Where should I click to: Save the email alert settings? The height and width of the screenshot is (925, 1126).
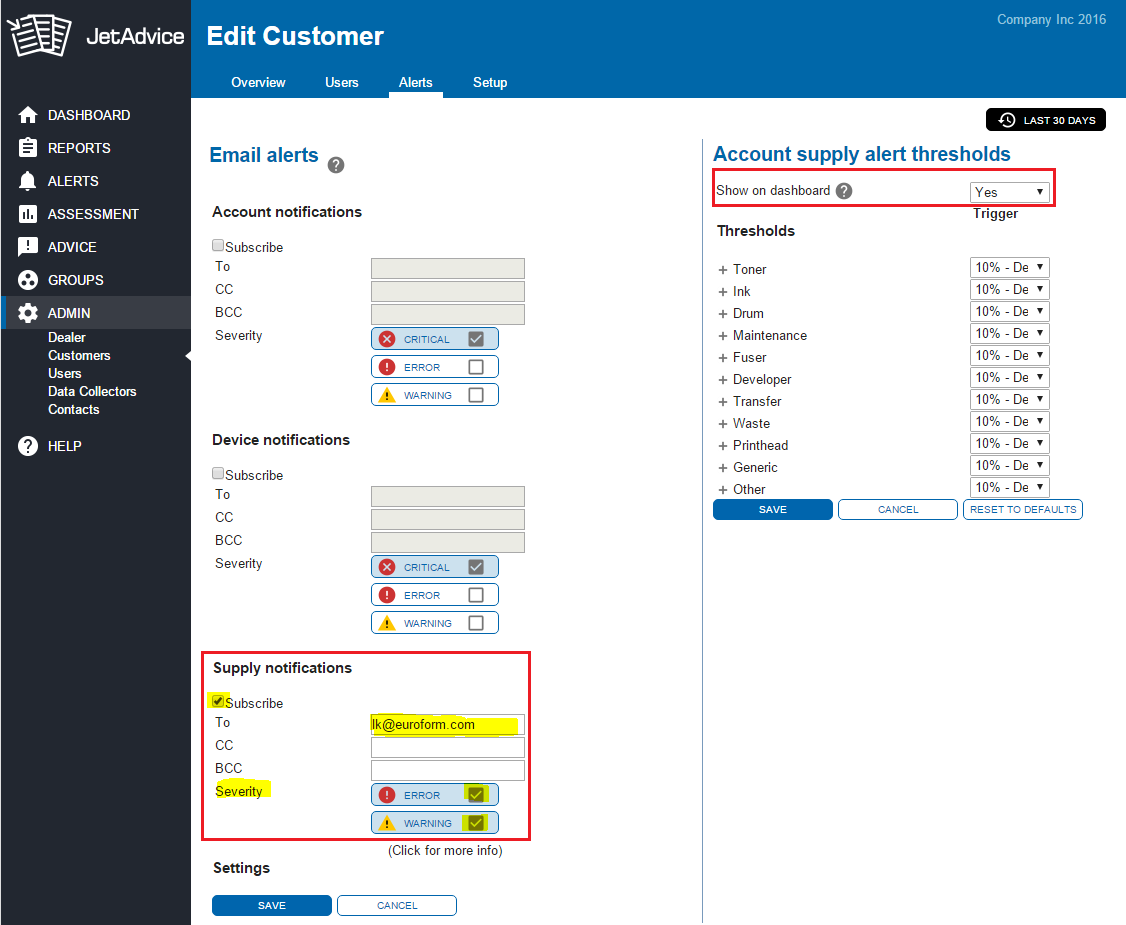pyautogui.click(x=271, y=906)
